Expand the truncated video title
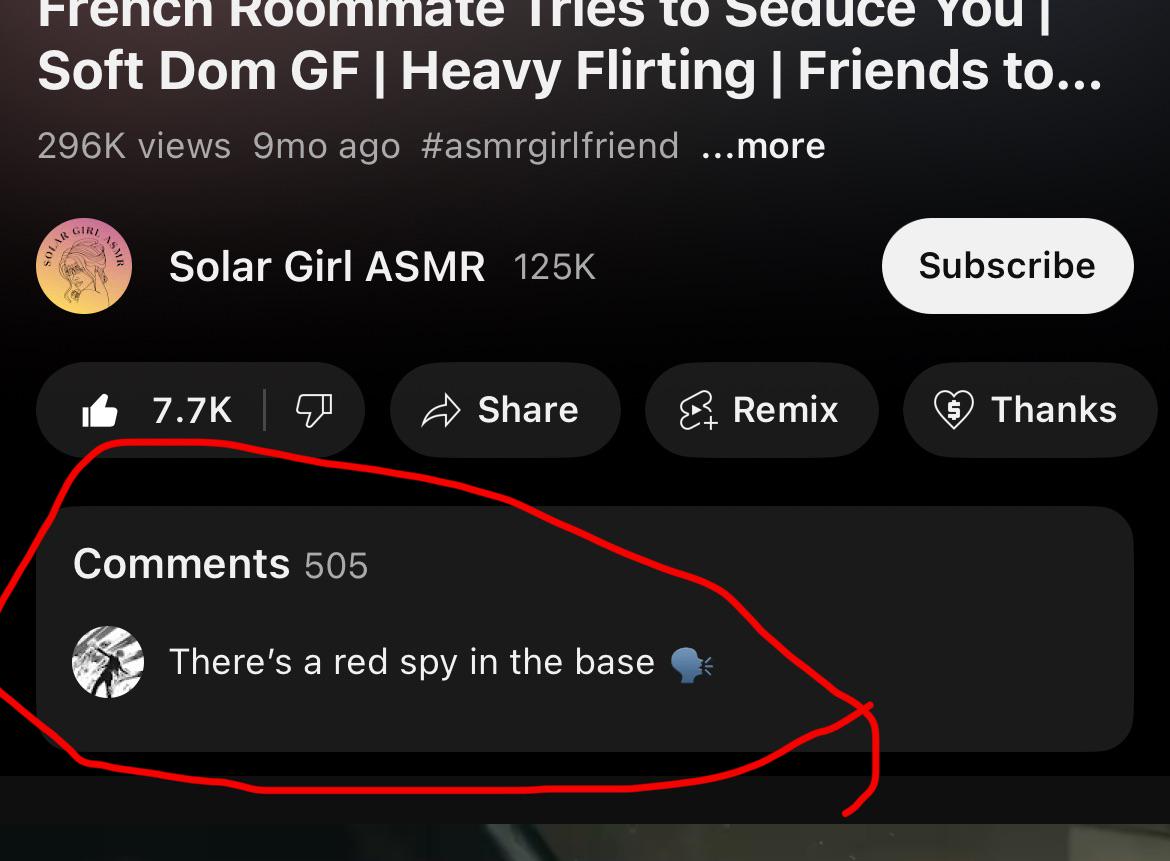The height and width of the screenshot is (861, 1170). [570, 46]
